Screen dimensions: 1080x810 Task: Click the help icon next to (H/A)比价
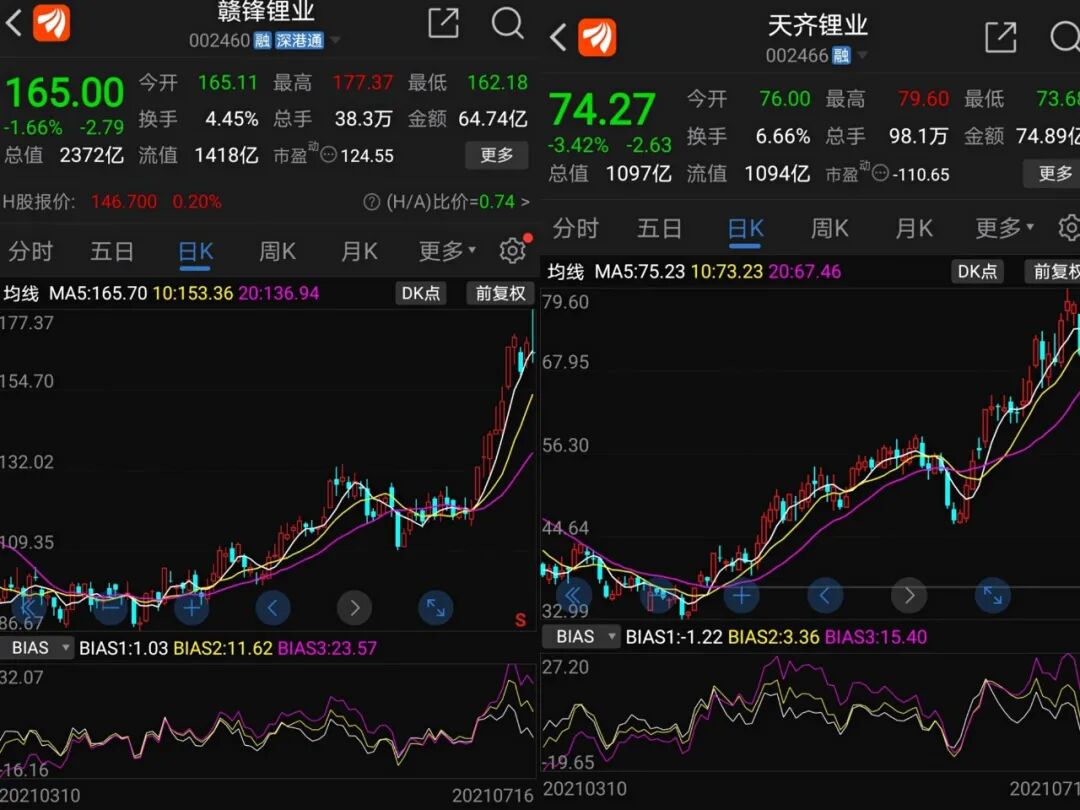(x=371, y=202)
